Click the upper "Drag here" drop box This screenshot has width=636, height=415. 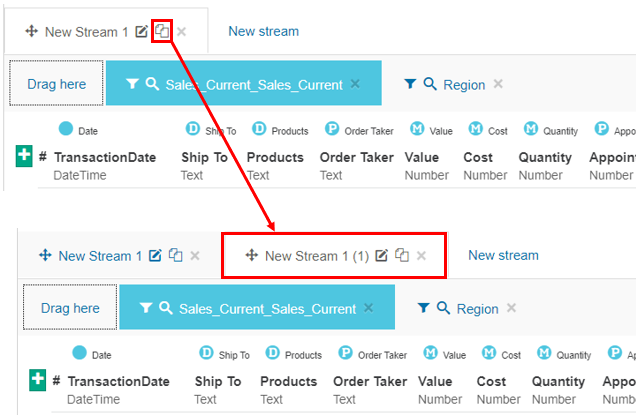[x=57, y=84]
